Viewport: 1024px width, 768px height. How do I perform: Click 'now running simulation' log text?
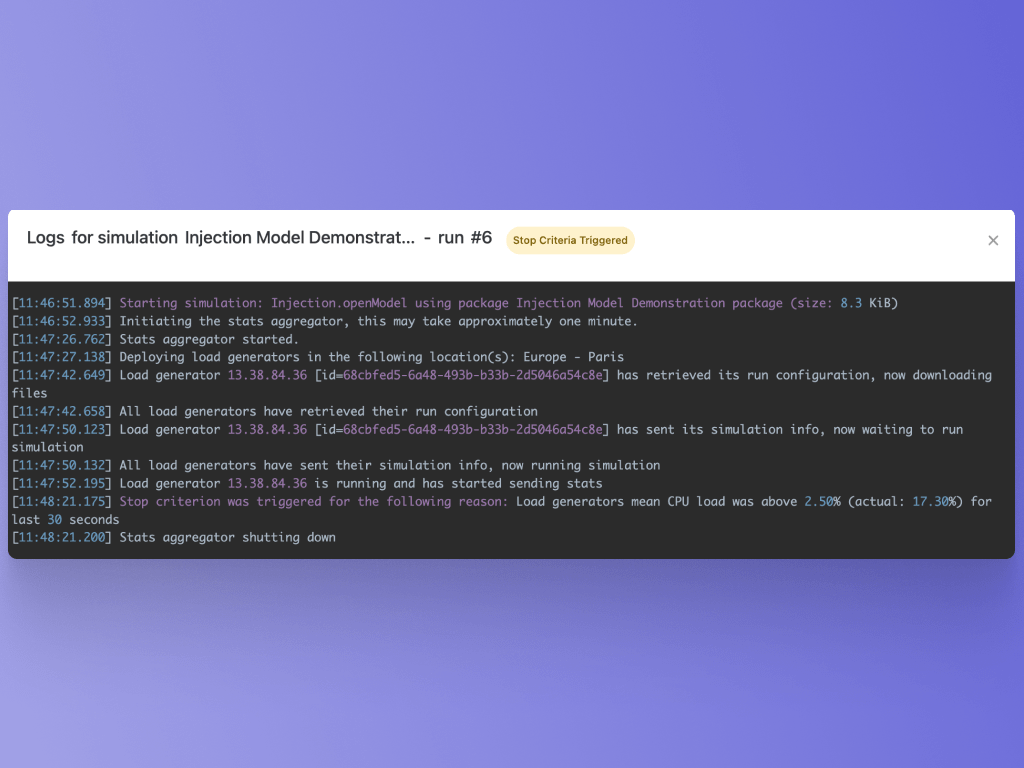581,466
